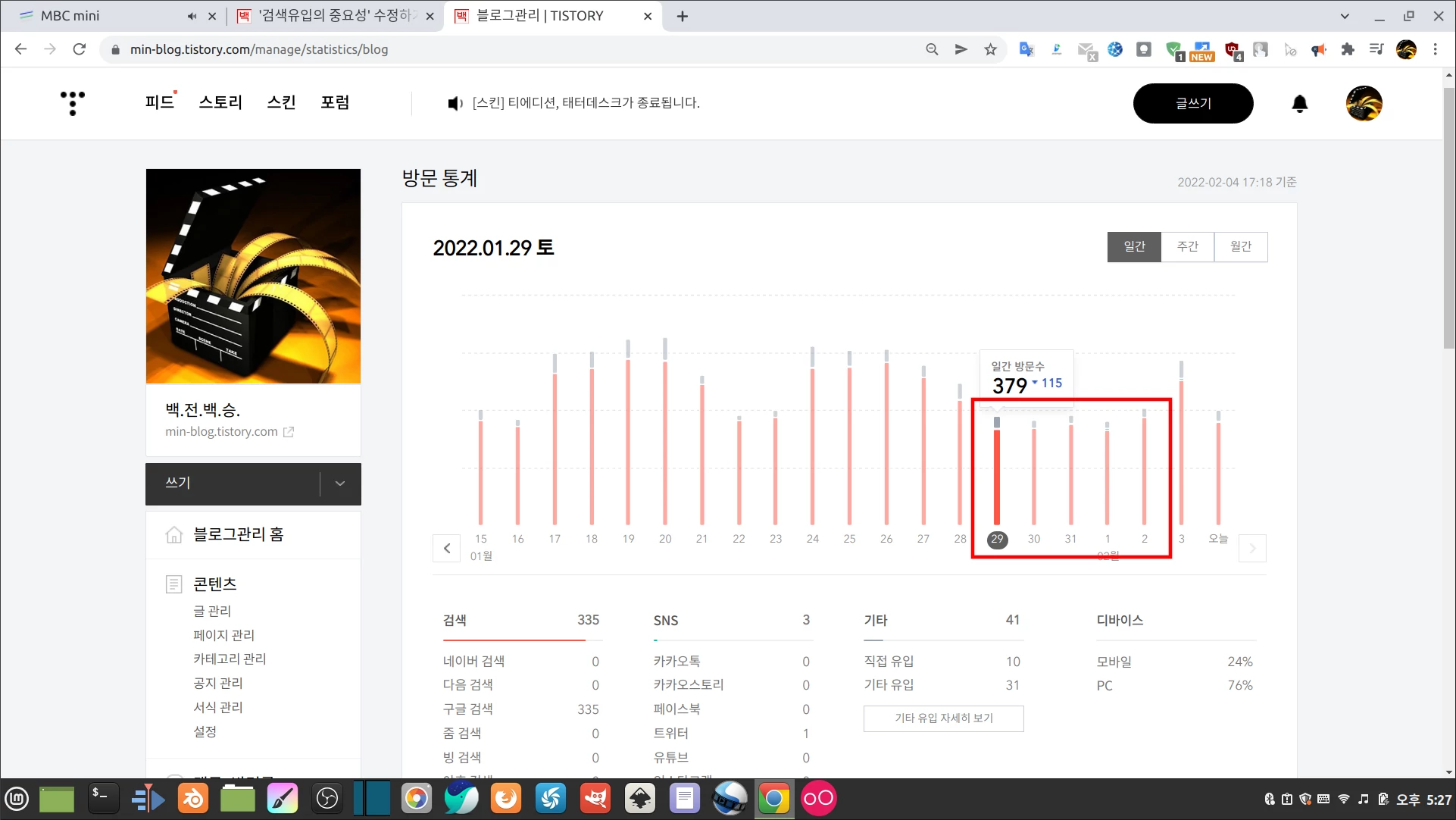Keep 일간 view selected in statistics
Image resolution: width=1456 pixels, height=820 pixels.
1134,246
